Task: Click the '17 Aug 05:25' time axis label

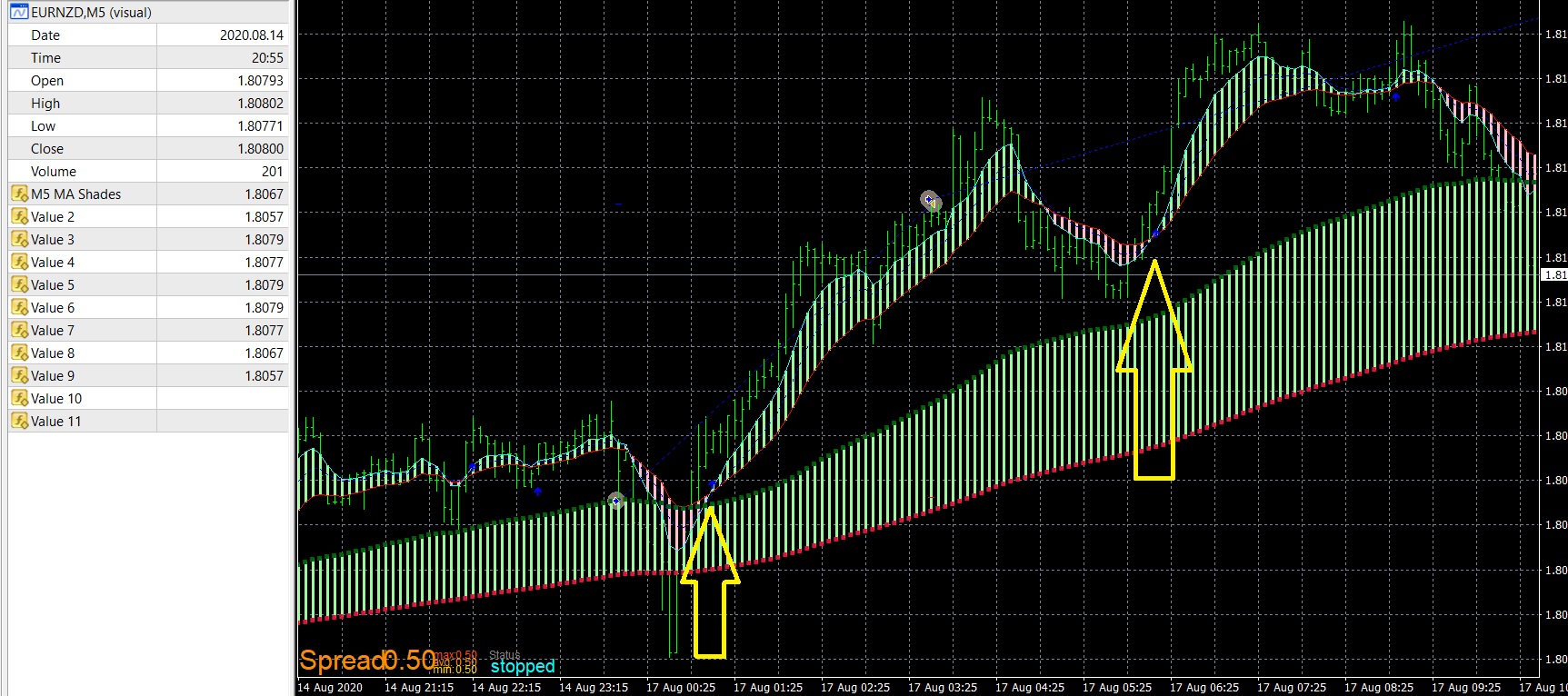Action: [1117, 687]
